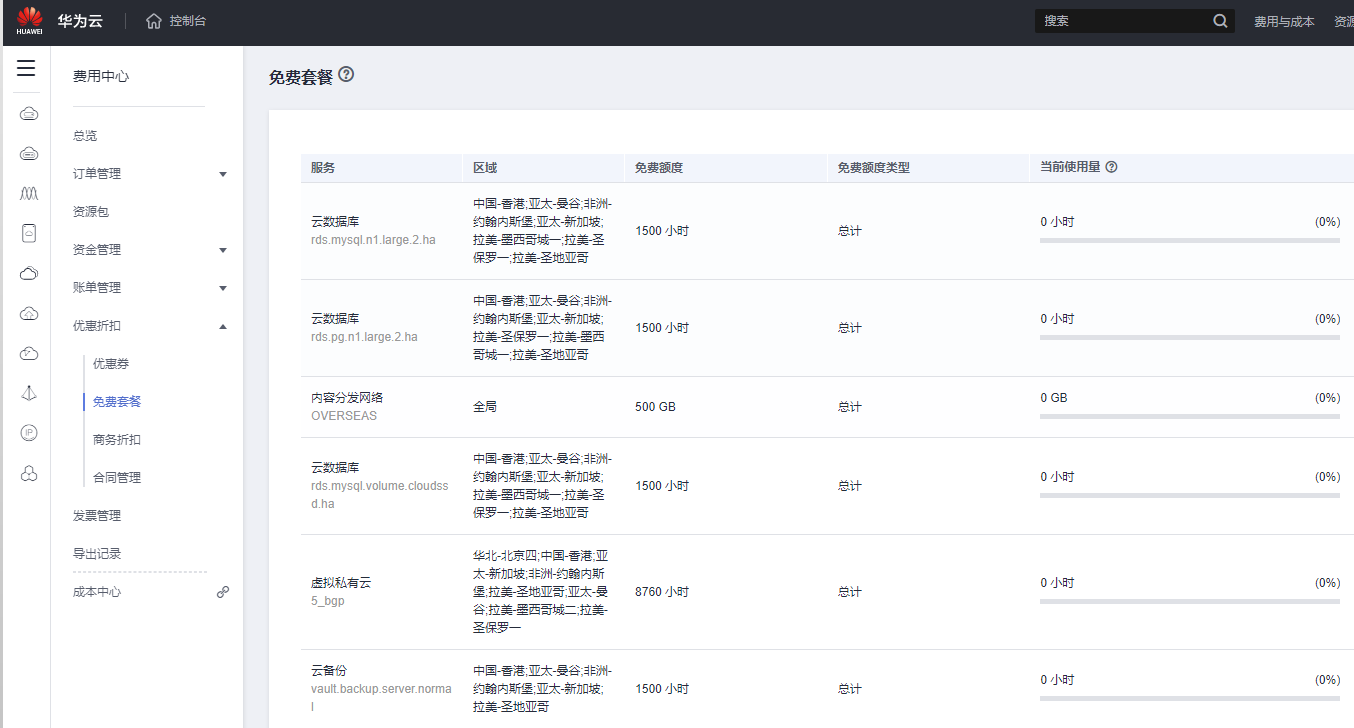Open 优惠券 in the sidebar

pyautogui.click(x=111, y=364)
